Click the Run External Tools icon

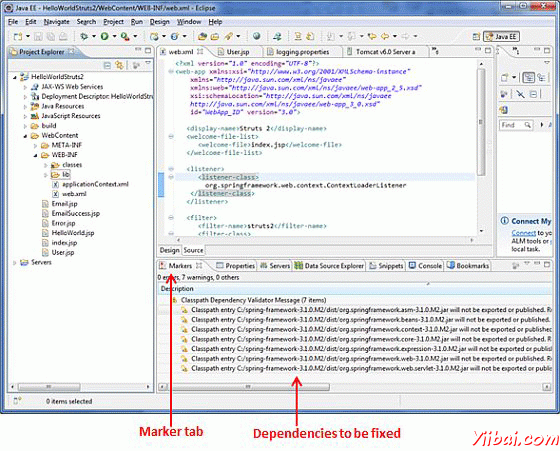125,36
